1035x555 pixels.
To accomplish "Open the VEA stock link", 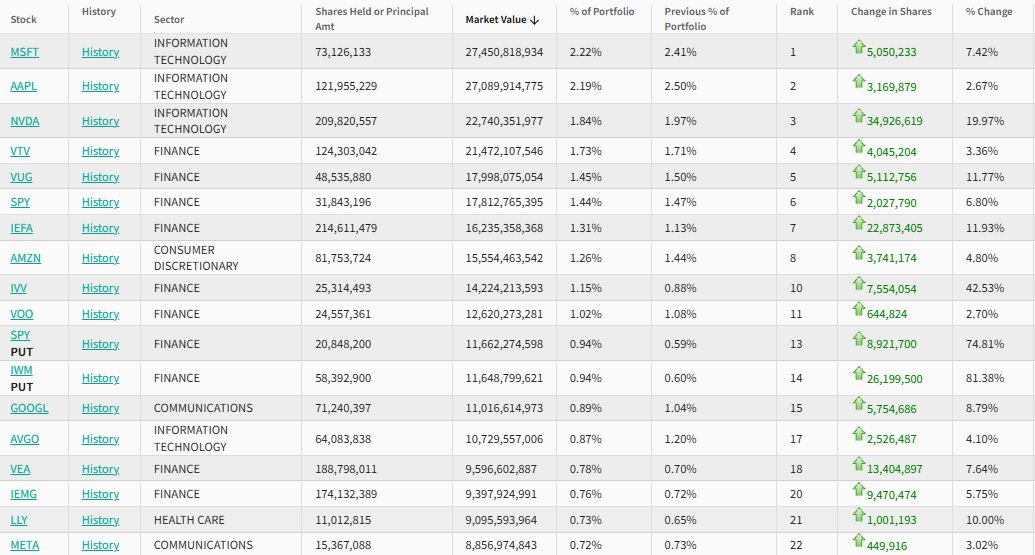I will click(x=20, y=469).
